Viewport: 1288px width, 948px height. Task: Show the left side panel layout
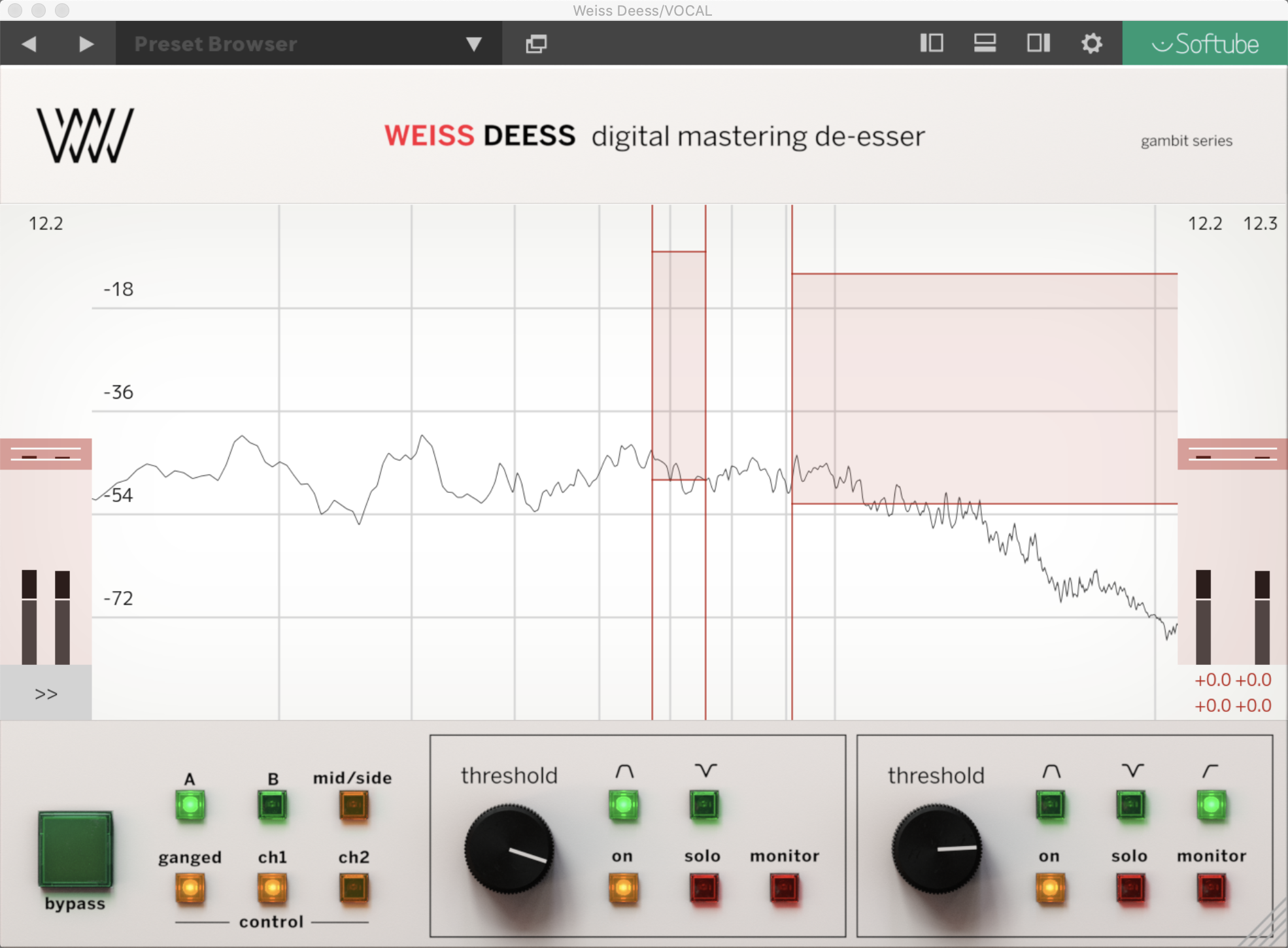932,43
